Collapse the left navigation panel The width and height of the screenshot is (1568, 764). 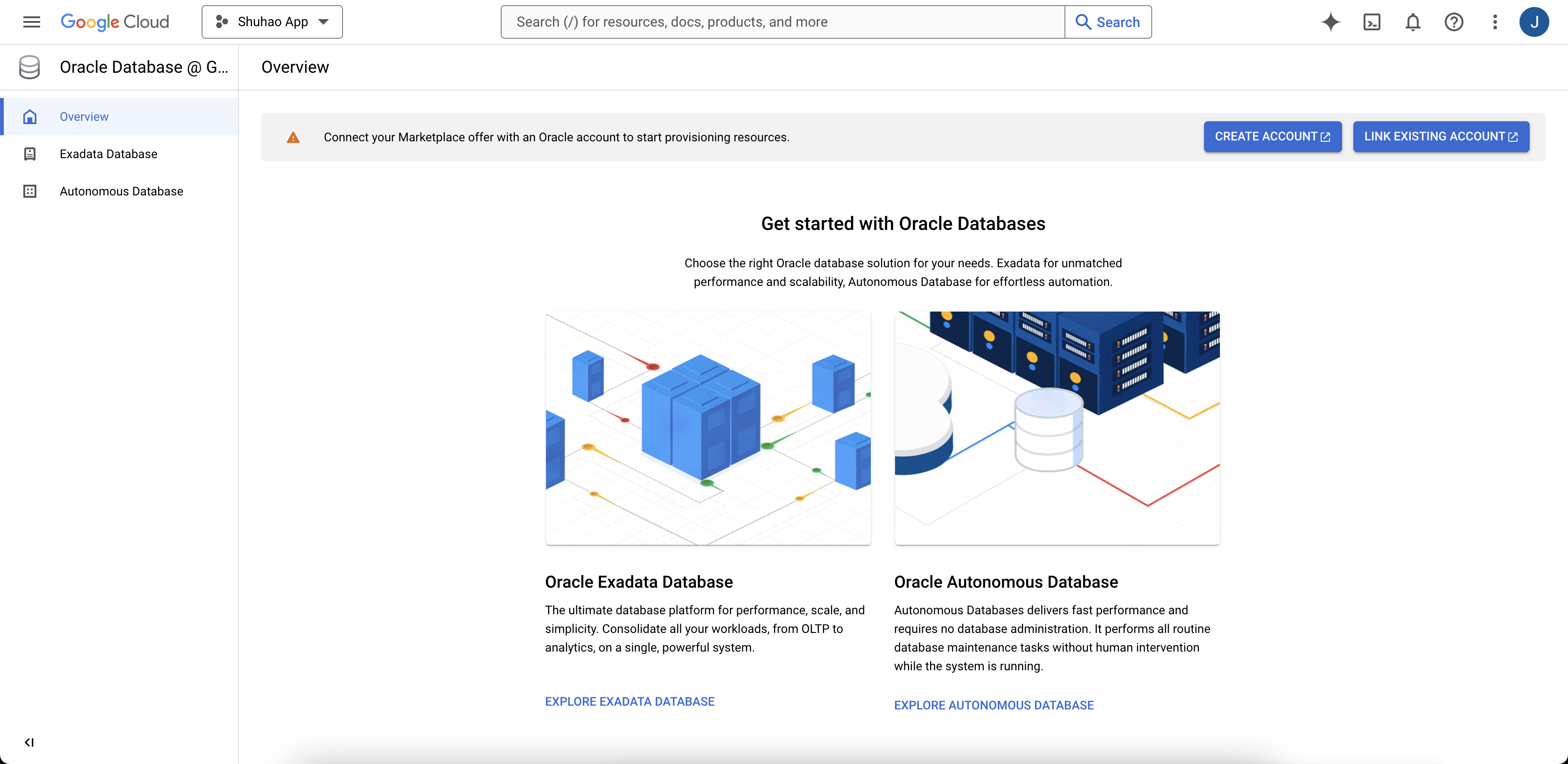point(30,742)
